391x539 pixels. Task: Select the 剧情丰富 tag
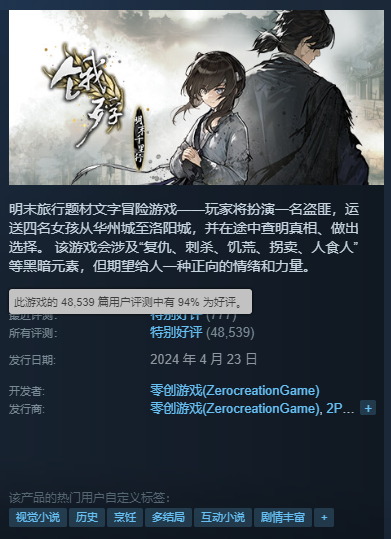(x=283, y=517)
